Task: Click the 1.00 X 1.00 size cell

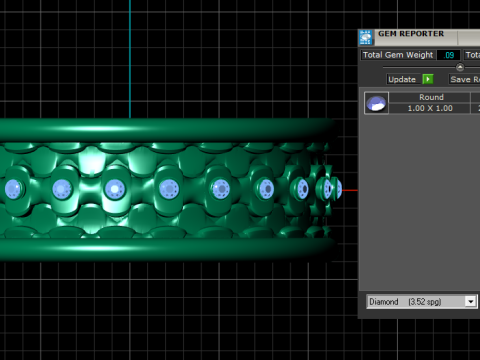Action: pyautogui.click(x=430, y=108)
